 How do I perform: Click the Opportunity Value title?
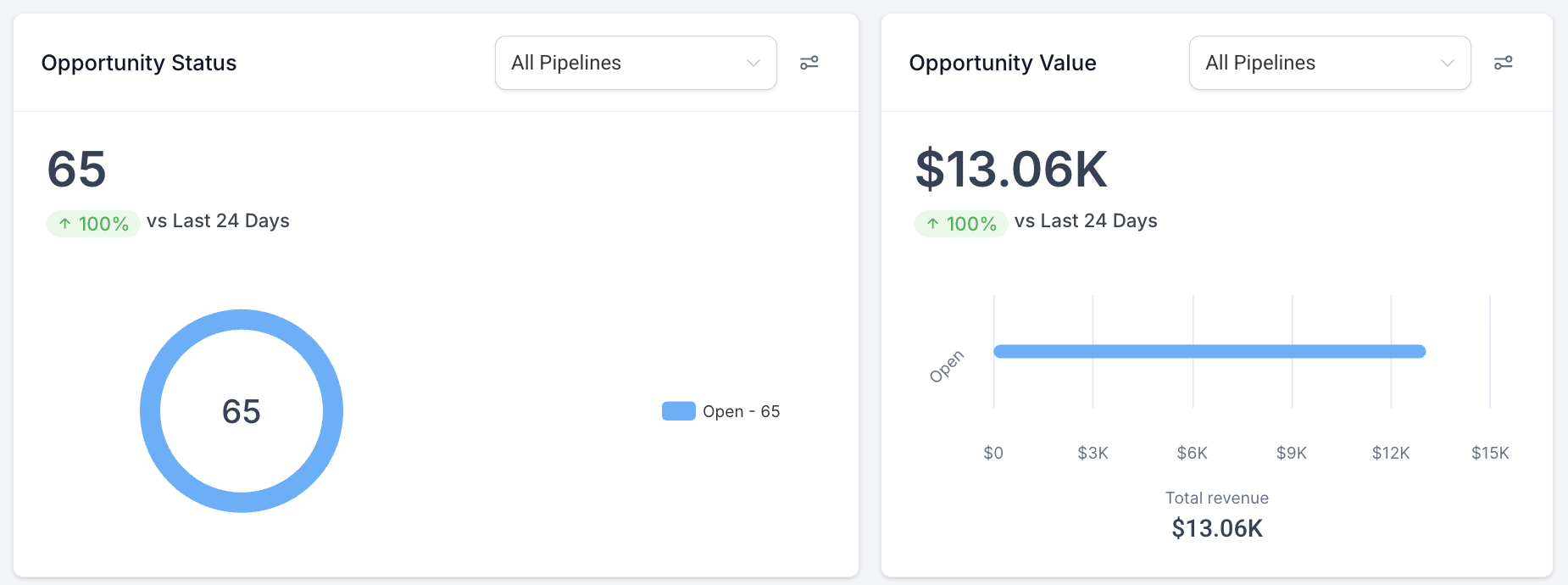click(x=1003, y=63)
